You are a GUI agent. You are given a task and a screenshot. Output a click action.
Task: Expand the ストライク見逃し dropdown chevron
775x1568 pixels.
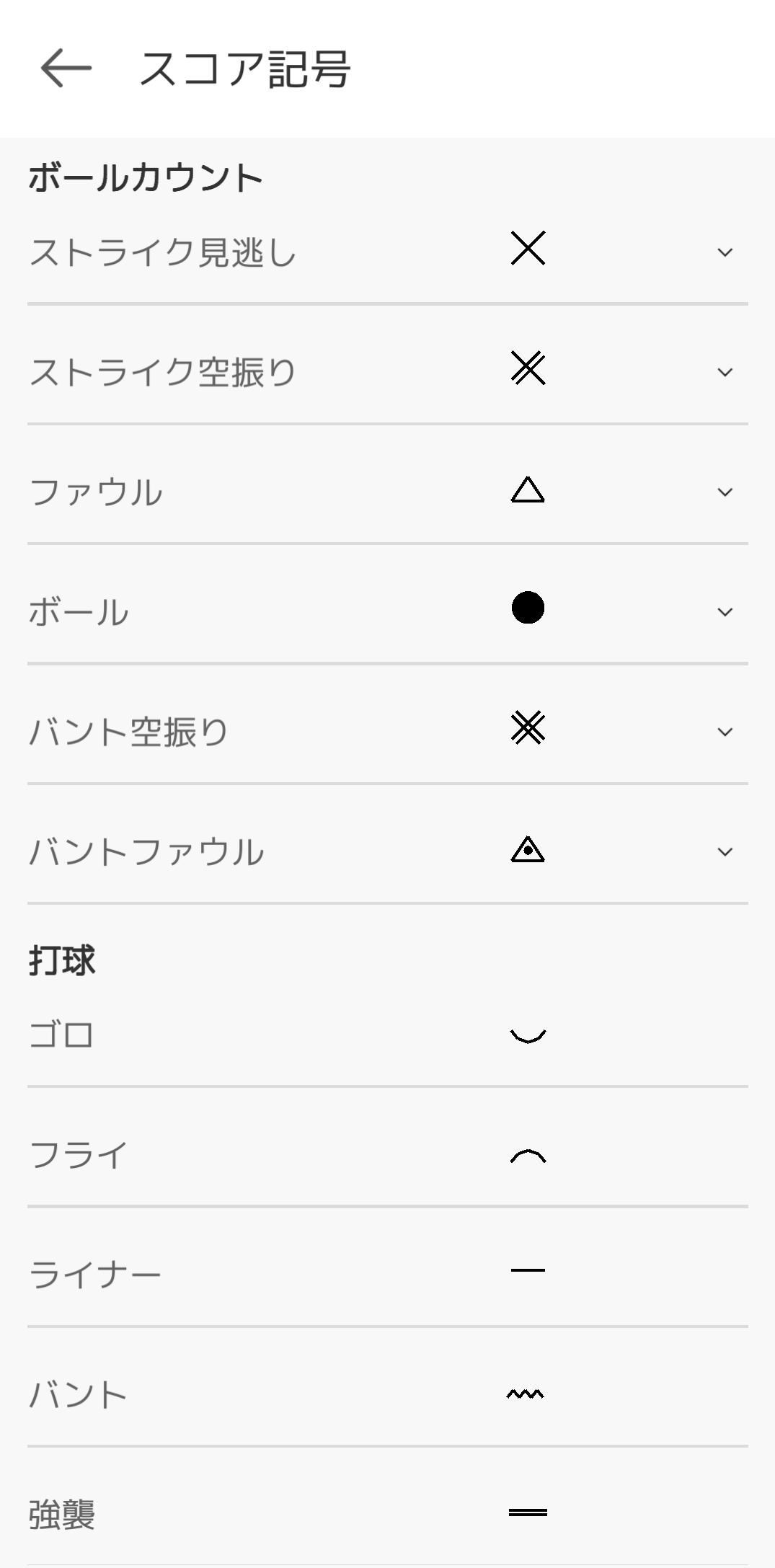pyautogui.click(x=725, y=252)
